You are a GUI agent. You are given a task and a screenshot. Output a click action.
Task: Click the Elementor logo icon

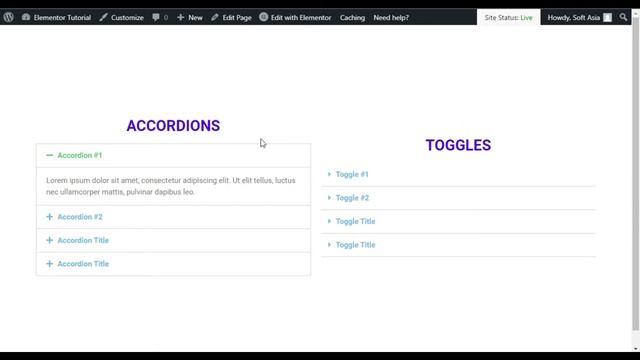point(264,17)
